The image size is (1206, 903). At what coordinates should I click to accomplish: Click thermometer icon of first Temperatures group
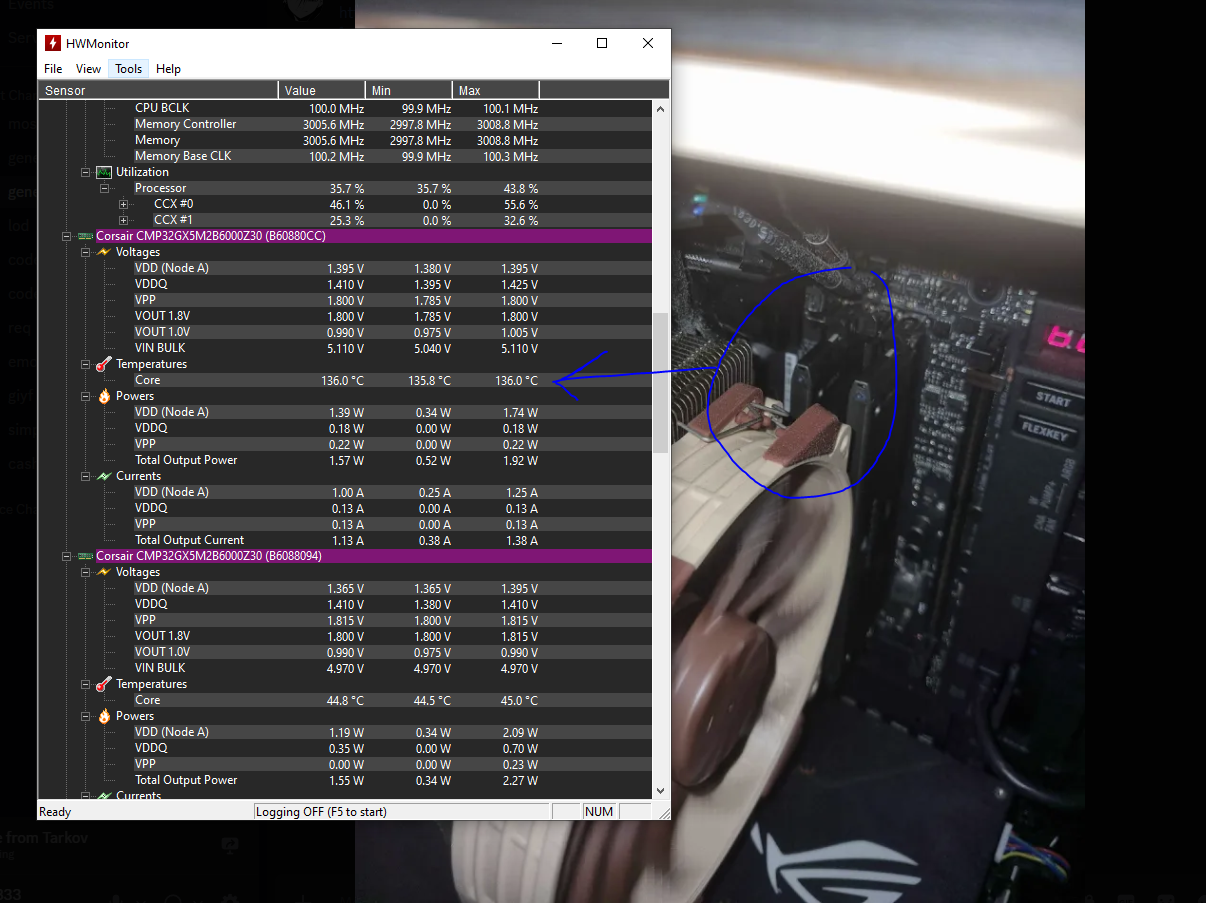click(x=104, y=364)
